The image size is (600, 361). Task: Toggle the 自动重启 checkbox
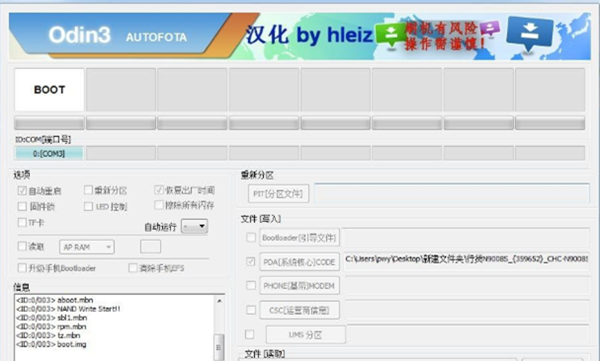(22, 190)
